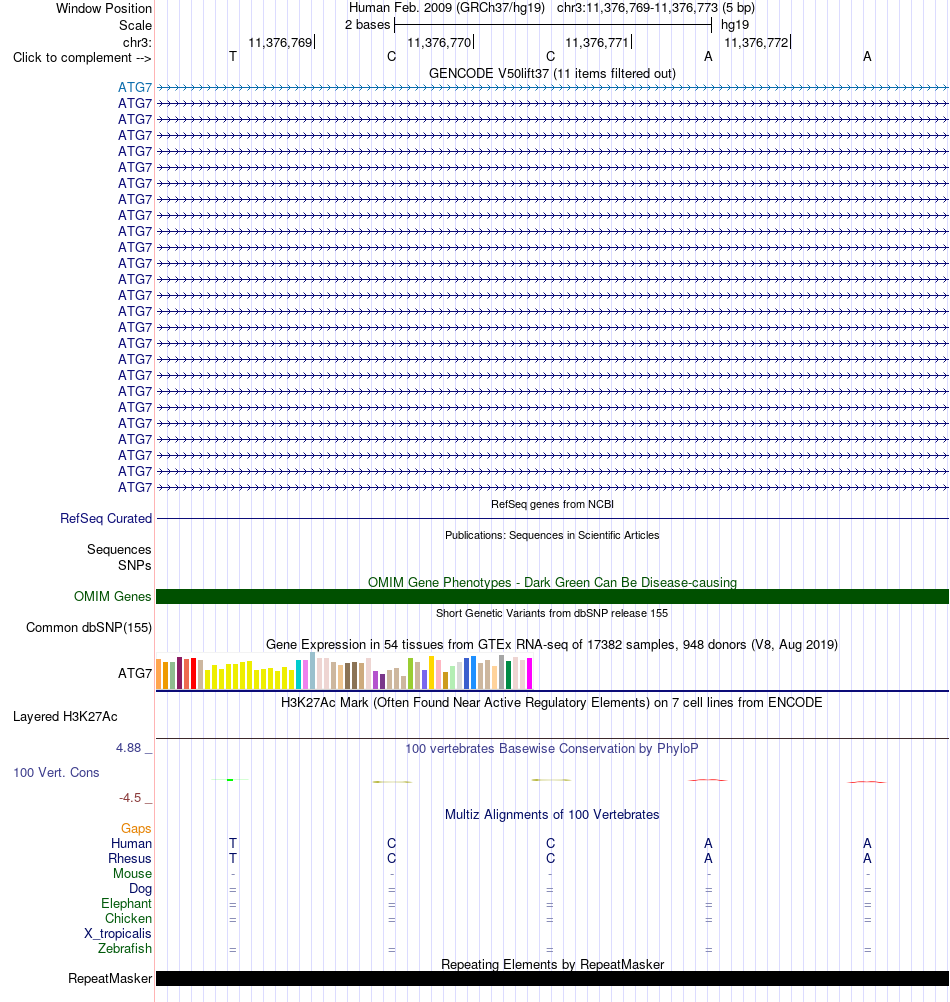Click the T base in the complement row
This screenshot has height=1002, width=950.
tap(233, 57)
